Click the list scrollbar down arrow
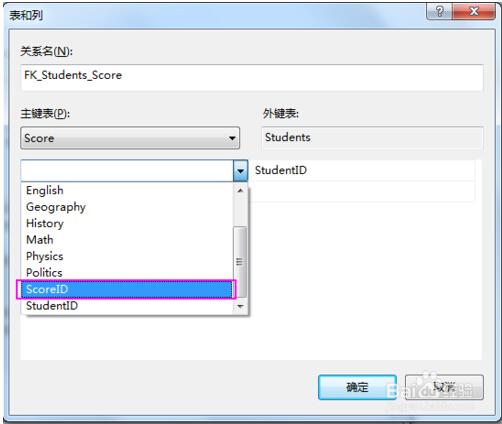502x424 pixels. click(x=240, y=306)
